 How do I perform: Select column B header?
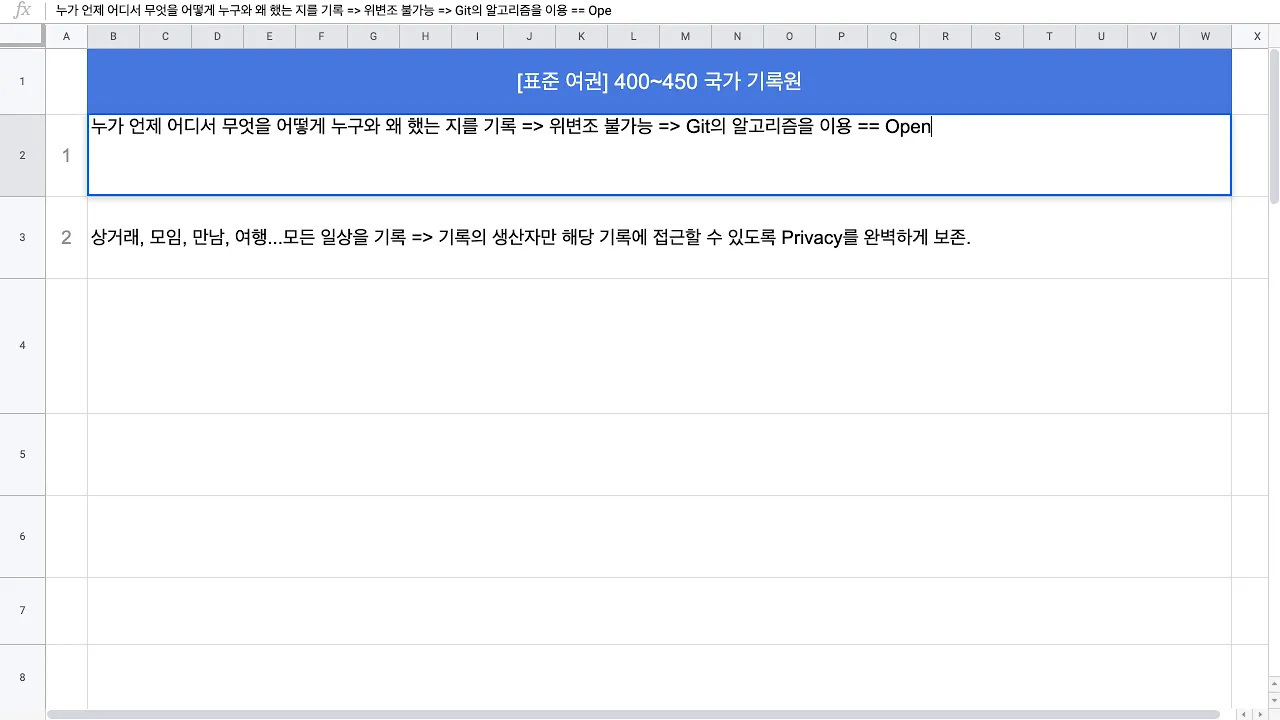point(113,36)
